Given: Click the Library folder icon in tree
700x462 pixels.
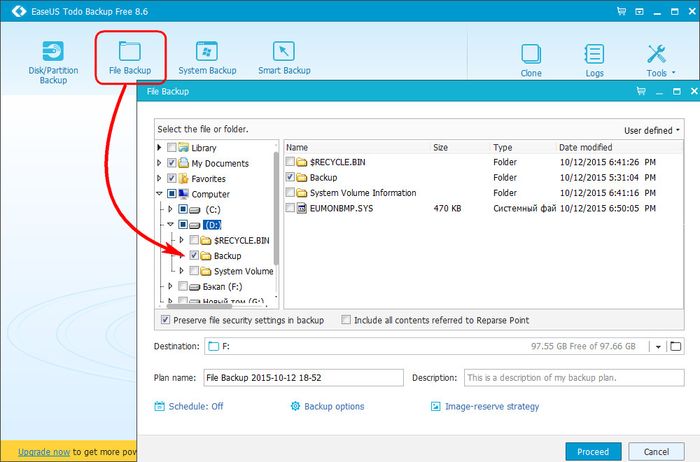Looking at the screenshot, I should point(183,147).
